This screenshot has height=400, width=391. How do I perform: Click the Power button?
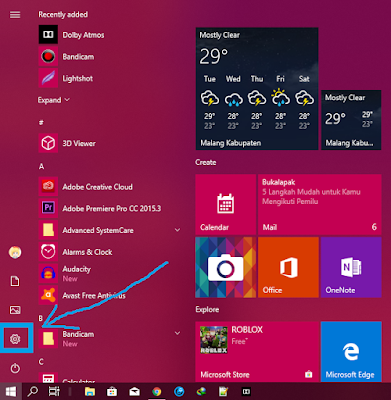point(15,368)
